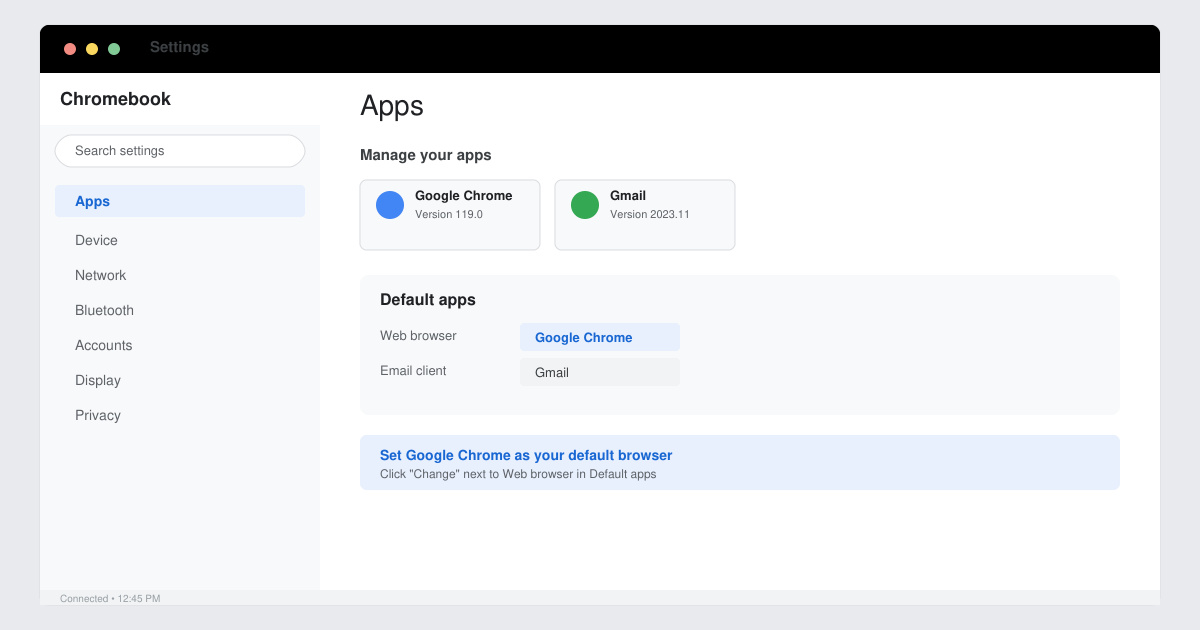The height and width of the screenshot is (630, 1200).
Task: Click the Default apps heading
Action: click(x=428, y=300)
